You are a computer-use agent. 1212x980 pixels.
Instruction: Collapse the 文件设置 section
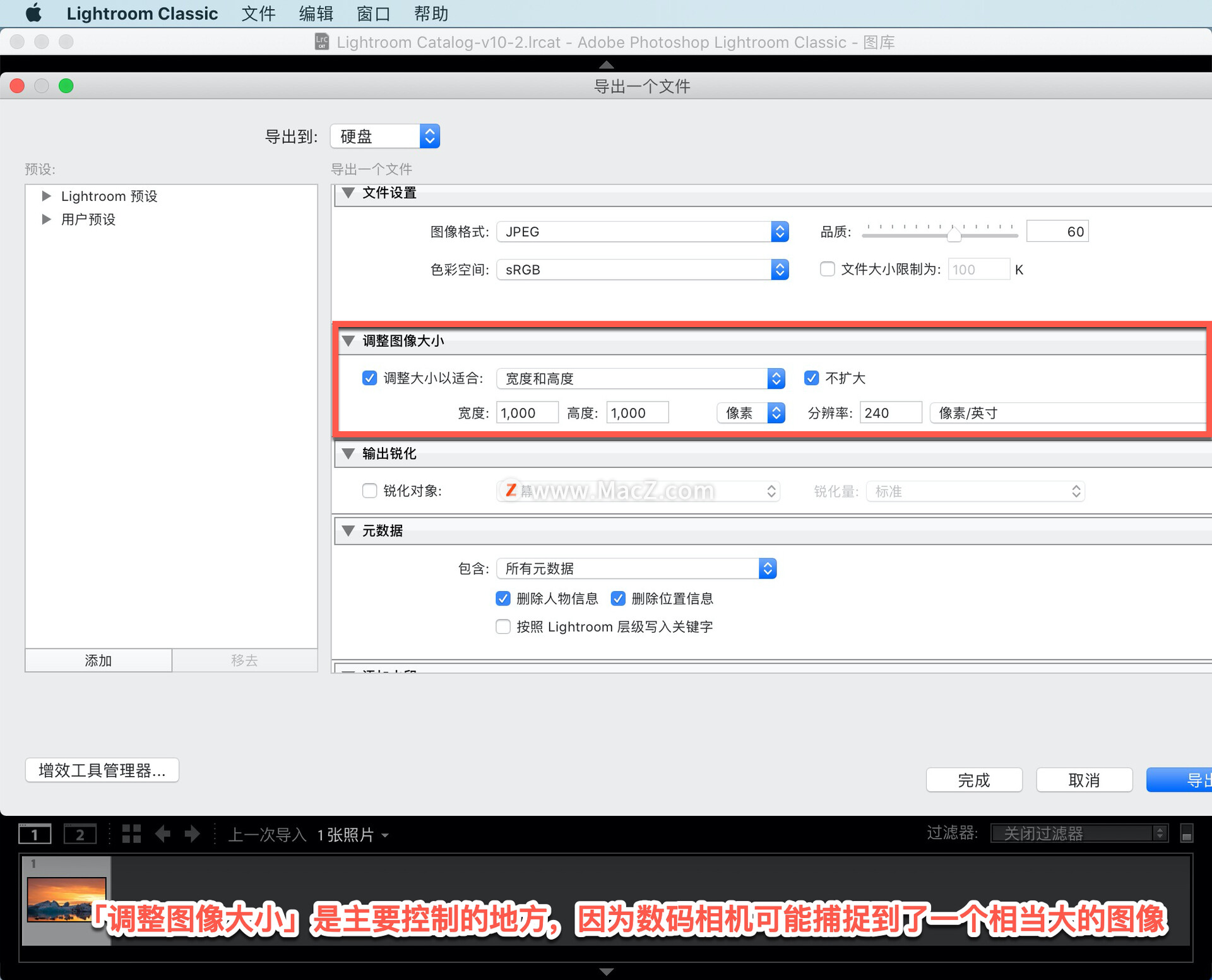tap(348, 193)
